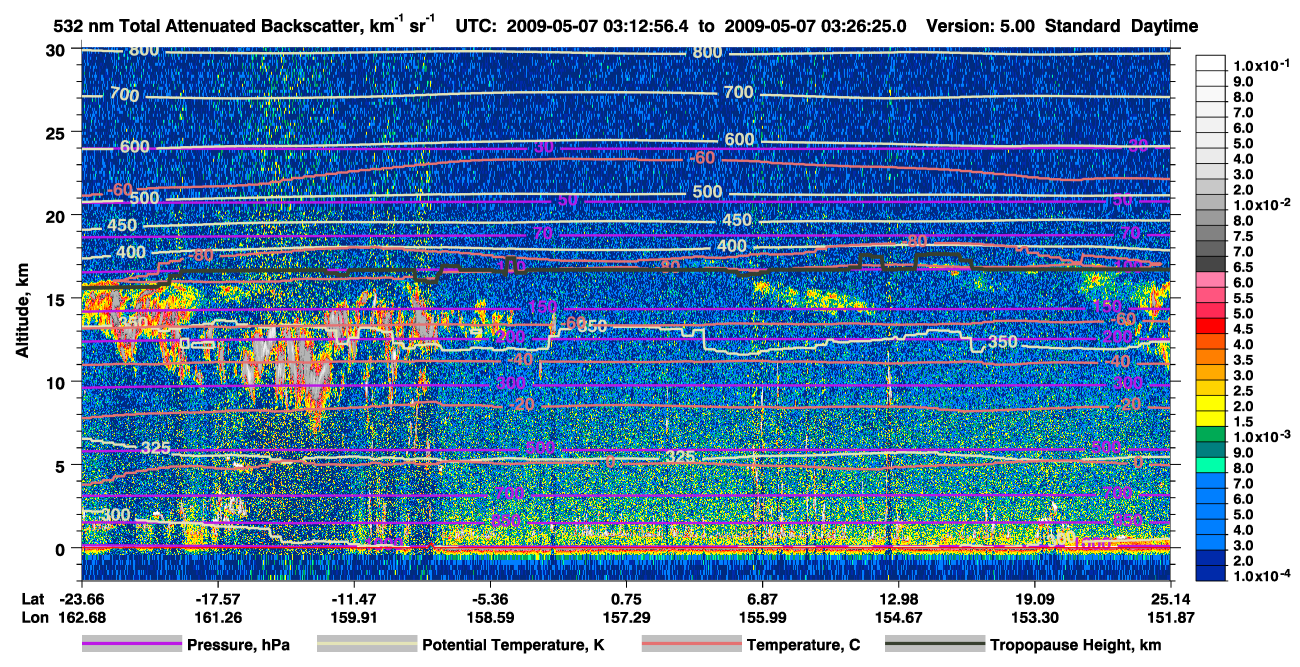Click the longitude value '158.59'

tap(491, 618)
